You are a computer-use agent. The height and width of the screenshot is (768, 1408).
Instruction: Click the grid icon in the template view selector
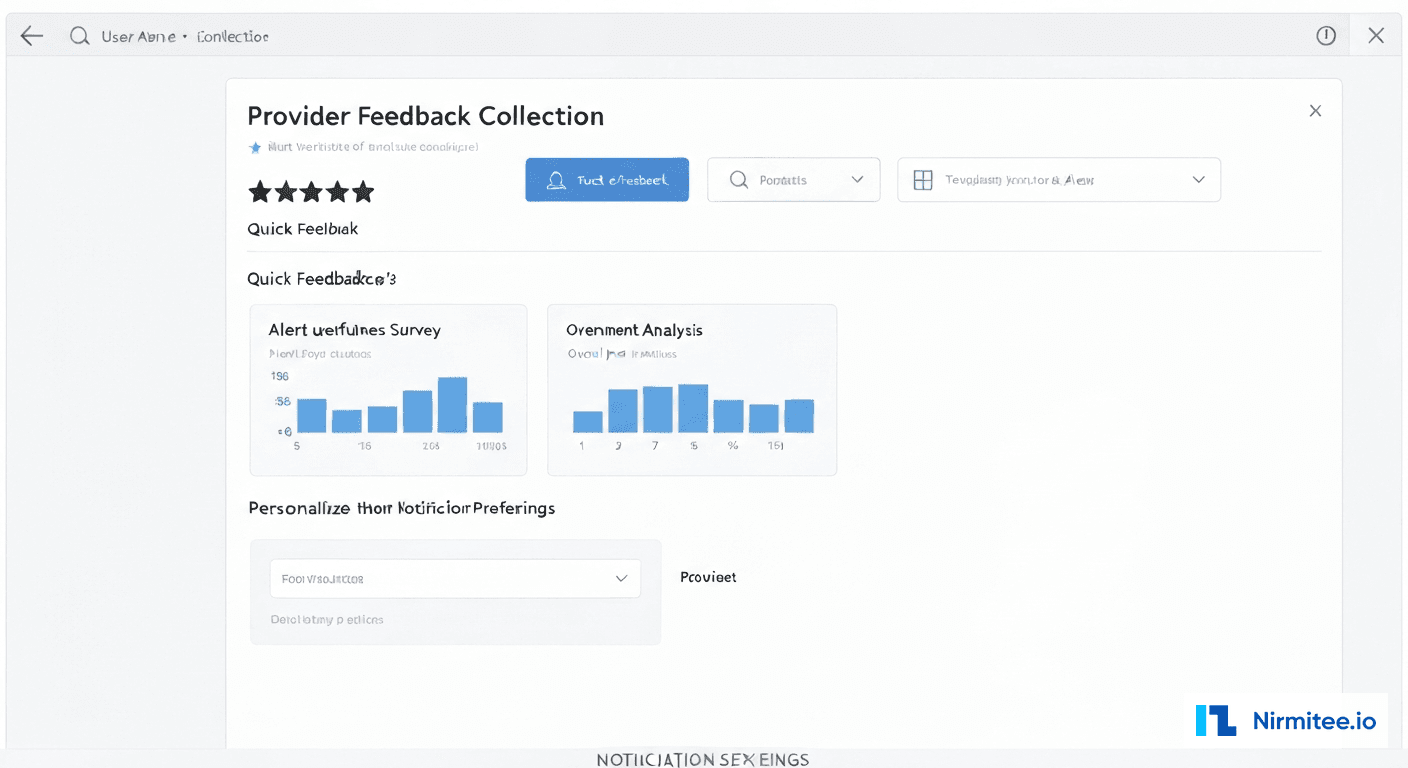click(x=922, y=179)
